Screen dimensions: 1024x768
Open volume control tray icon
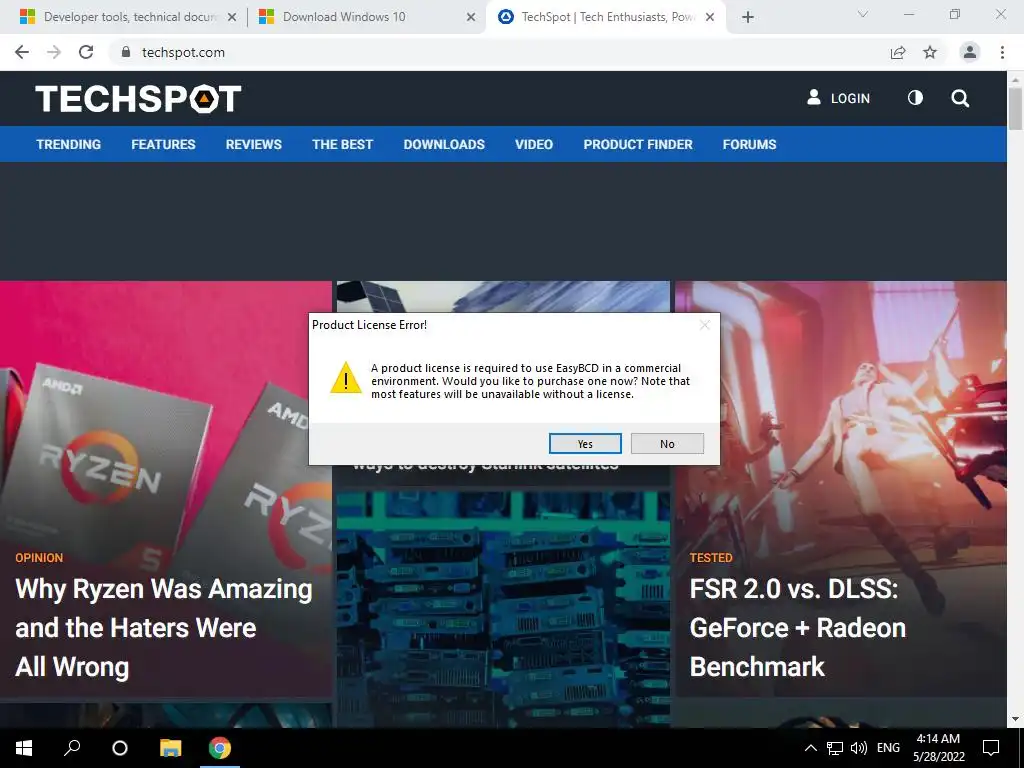859,748
